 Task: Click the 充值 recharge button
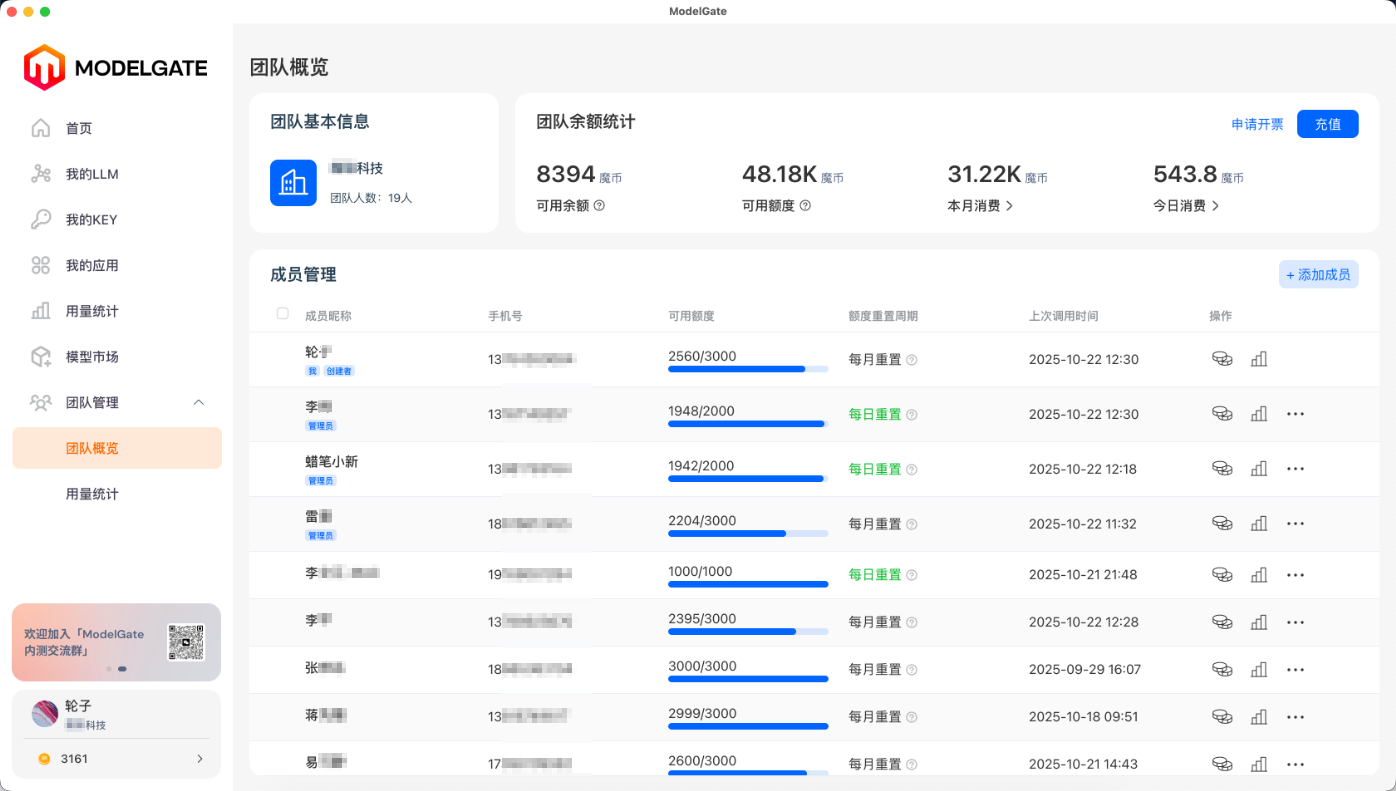pos(1327,124)
